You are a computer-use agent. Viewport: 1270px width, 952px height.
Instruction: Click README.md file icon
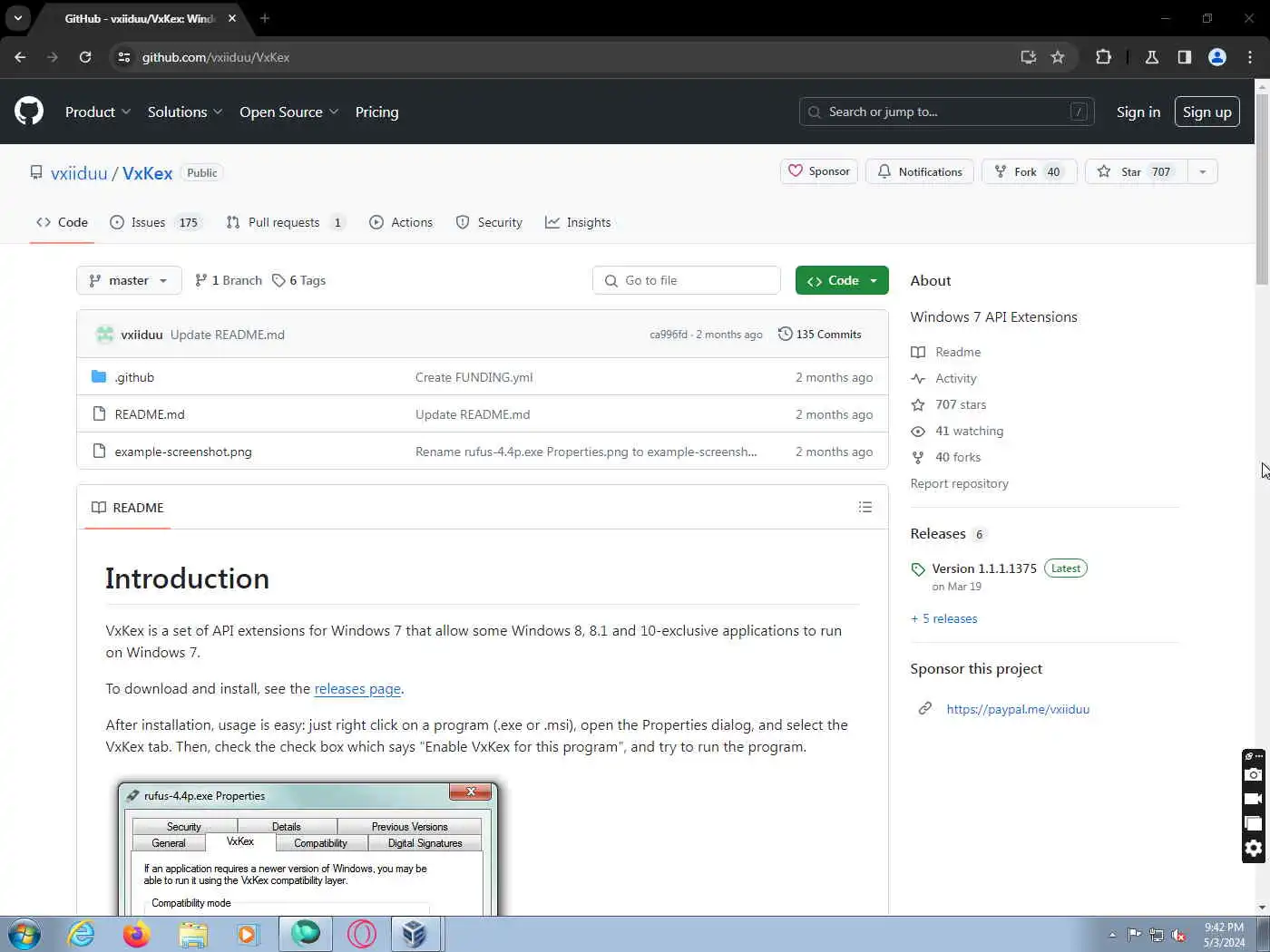[99, 414]
